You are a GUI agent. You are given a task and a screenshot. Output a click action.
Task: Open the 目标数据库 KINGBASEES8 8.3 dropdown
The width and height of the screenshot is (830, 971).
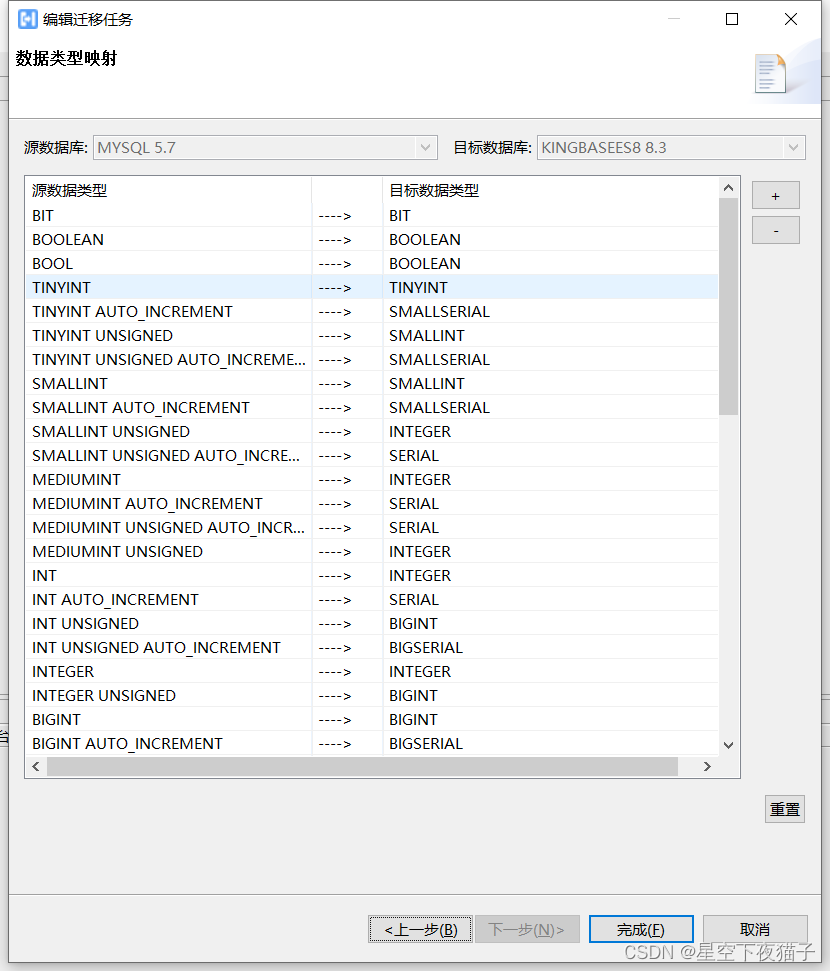pyautogui.click(x=671, y=147)
